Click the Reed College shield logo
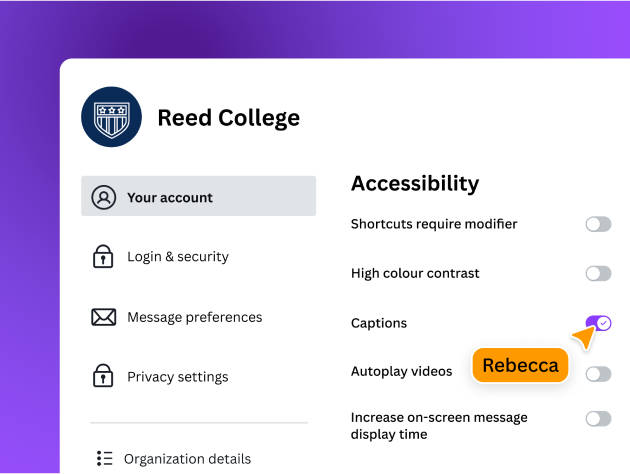630x474 pixels. [111, 117]
